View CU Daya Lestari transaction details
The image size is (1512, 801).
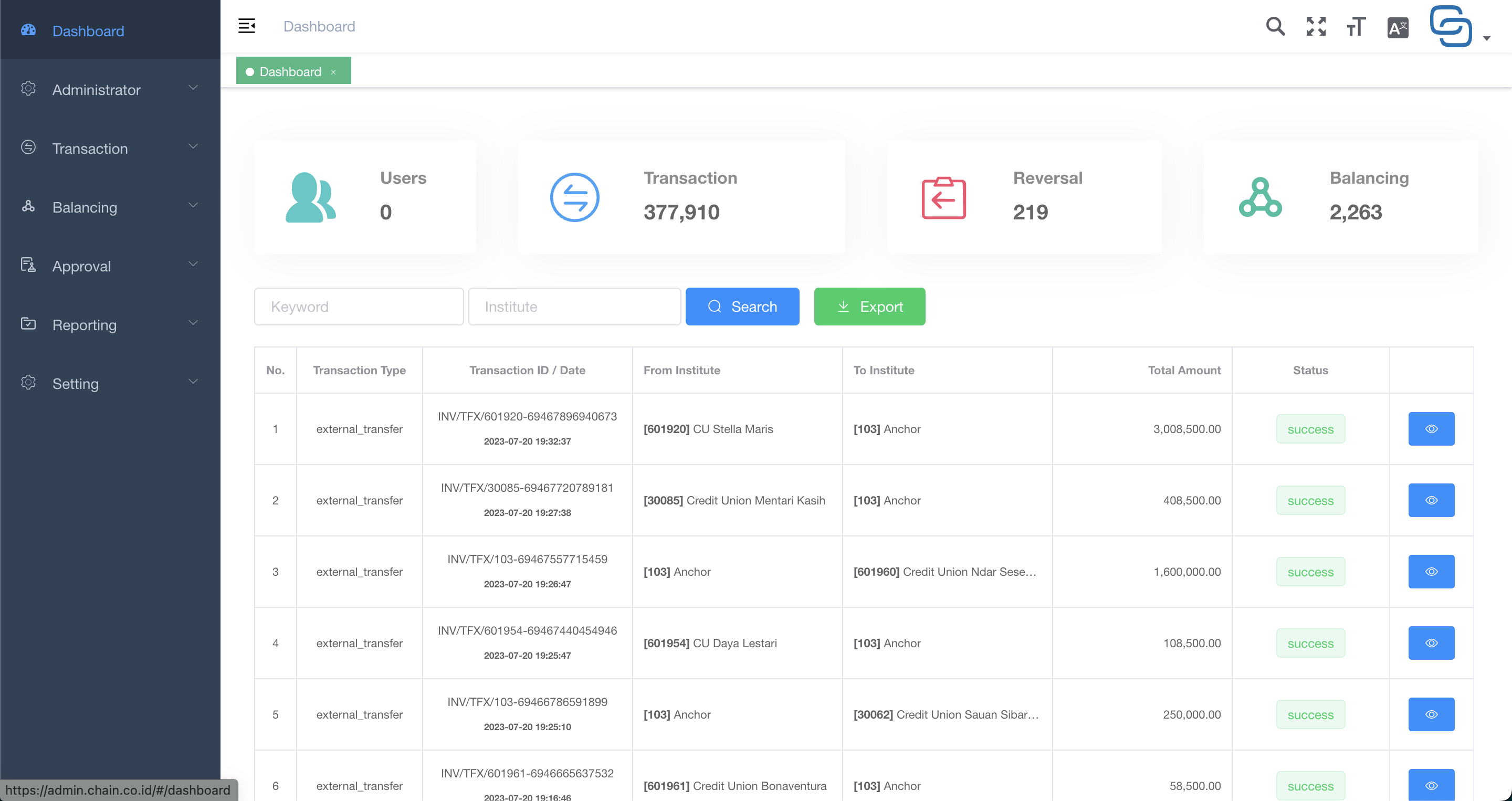(1431, 643)
